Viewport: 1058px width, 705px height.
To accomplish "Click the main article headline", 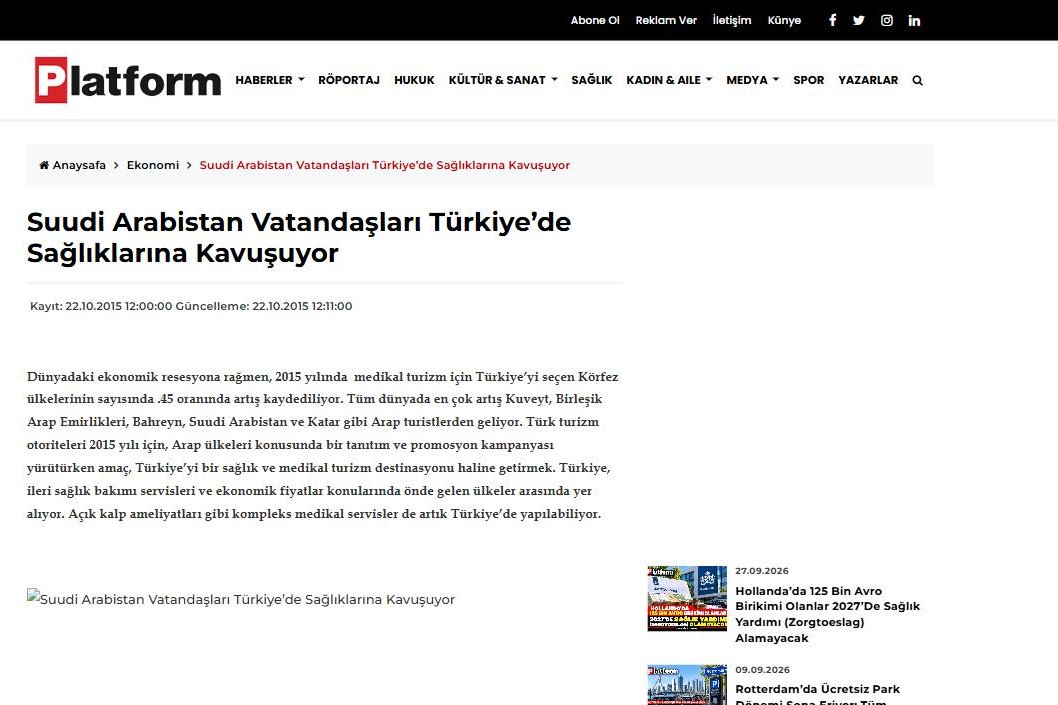I will (x=299, y=237).
